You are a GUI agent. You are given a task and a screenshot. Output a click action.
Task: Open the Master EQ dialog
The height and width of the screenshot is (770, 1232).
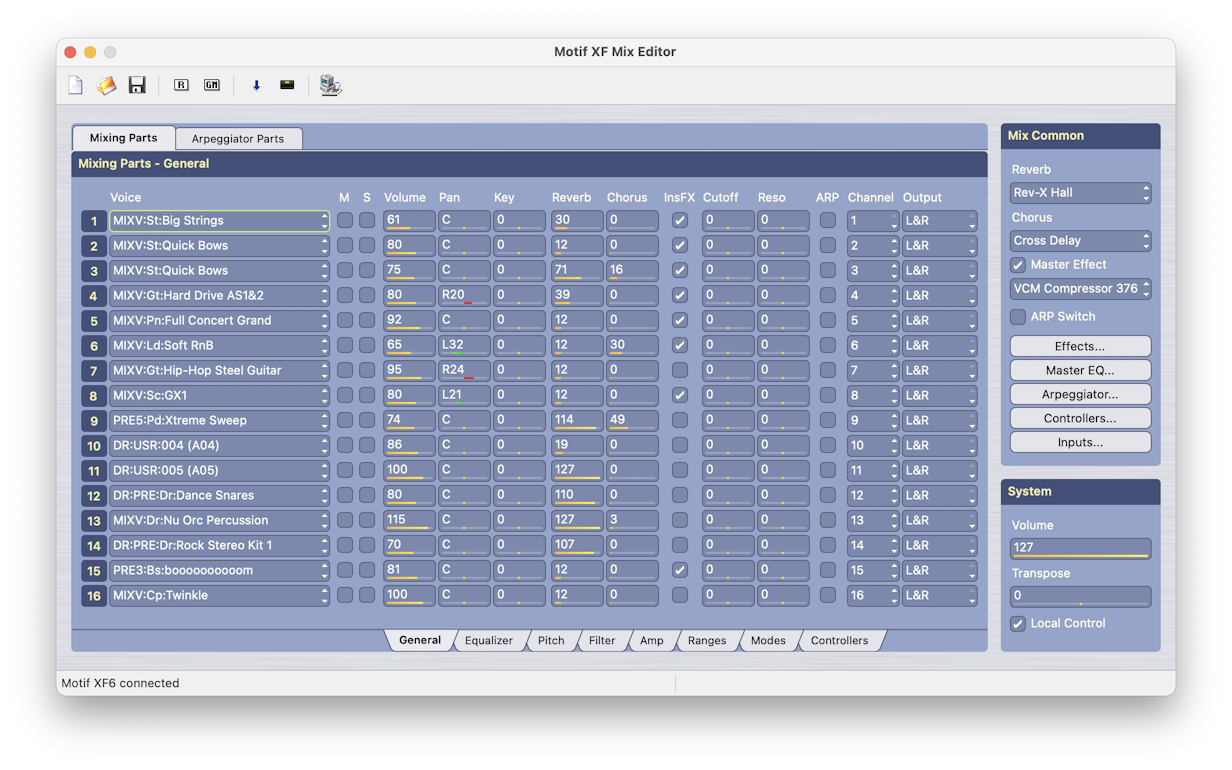pos(1080,370)
